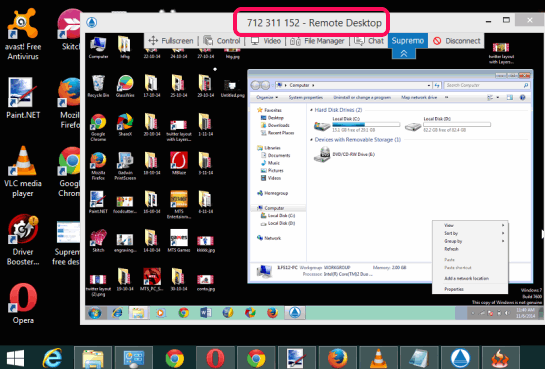Open Supremo from the Windows 8 taskbar
The width and height of the screenshot is (545, 369).
pos(460,358)
